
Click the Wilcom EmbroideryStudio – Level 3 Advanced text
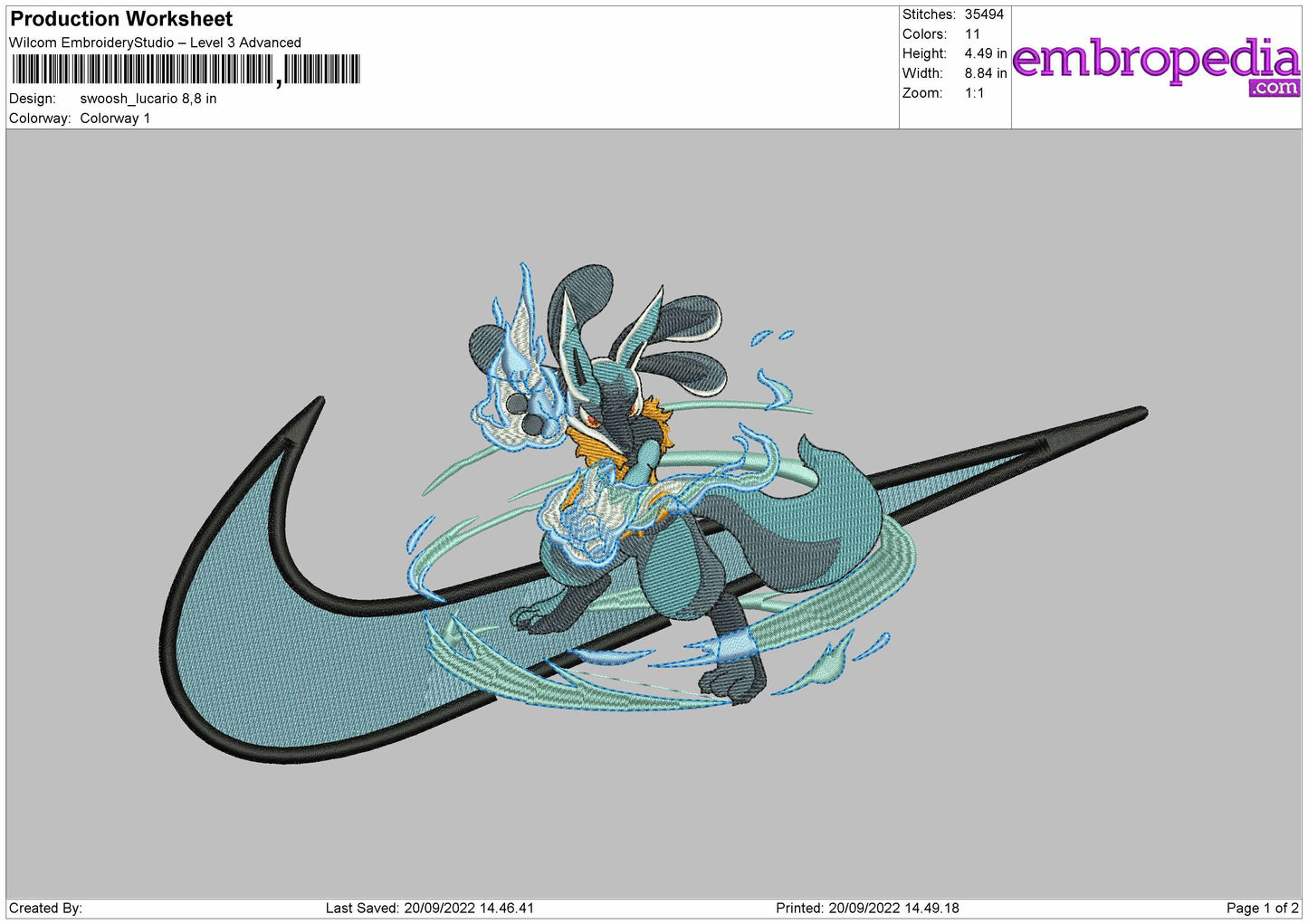point(155,43)
